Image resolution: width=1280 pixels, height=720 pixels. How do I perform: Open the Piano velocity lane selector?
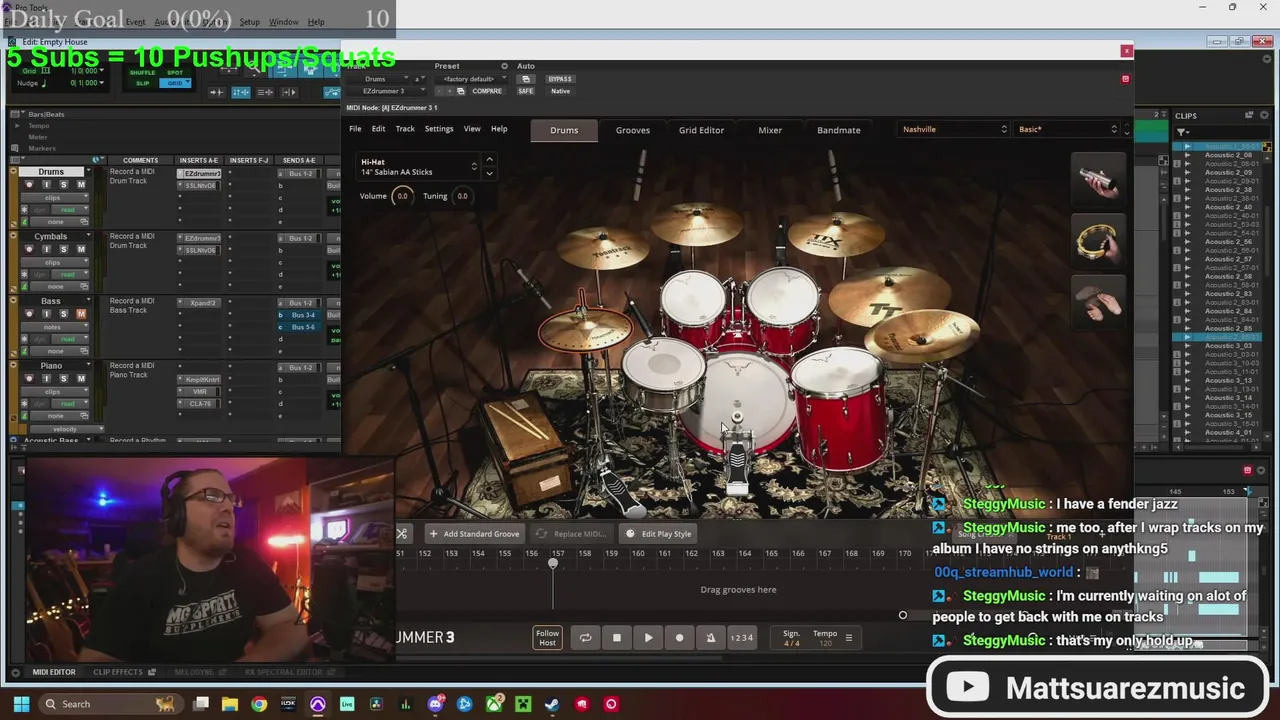tap(67, 429)
